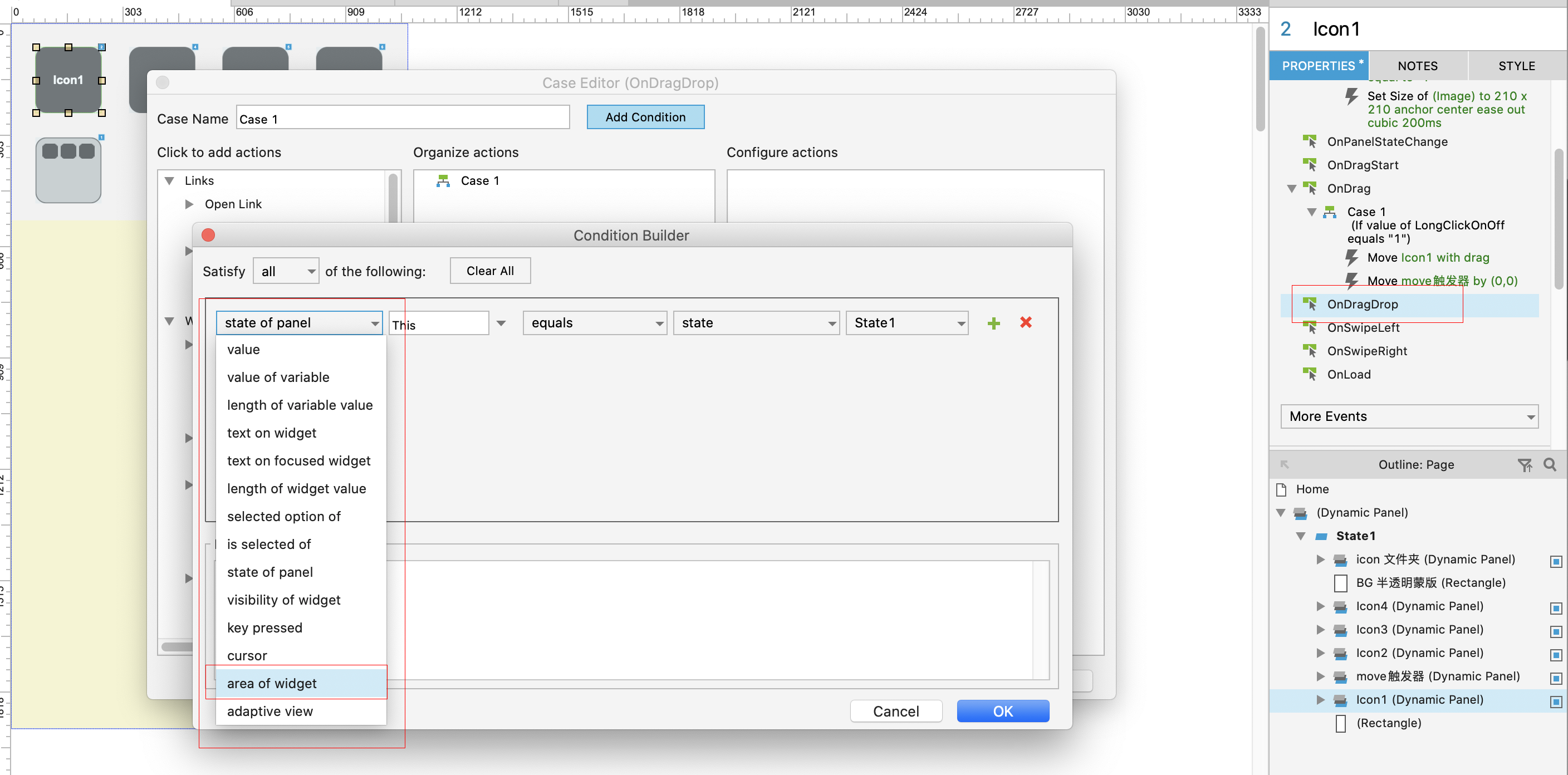Toggle the view checkbox for Icon4 (Dynamic Panel)

click(1555, 607)
